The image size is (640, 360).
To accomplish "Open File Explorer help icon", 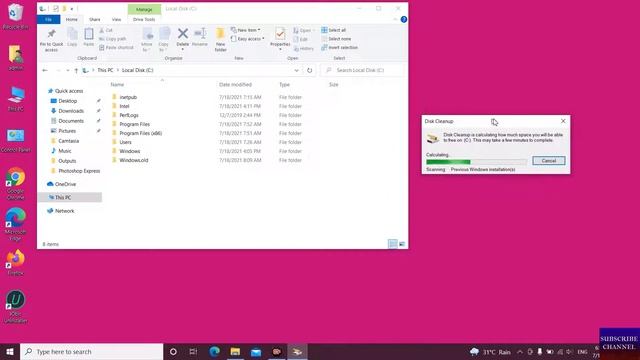I will (404, 19).
